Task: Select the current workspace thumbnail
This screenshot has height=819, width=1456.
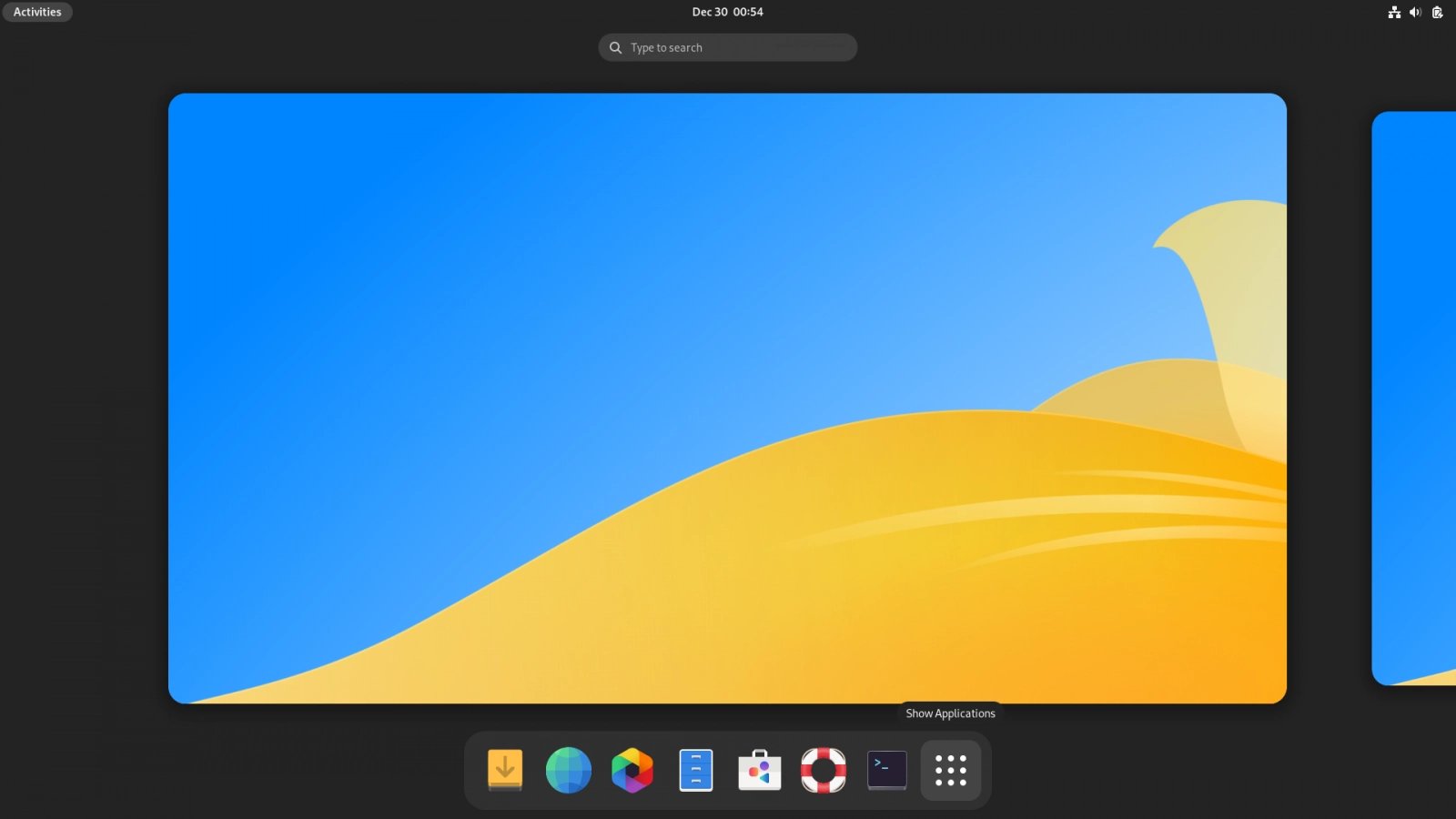Action: tap(727, 398)
